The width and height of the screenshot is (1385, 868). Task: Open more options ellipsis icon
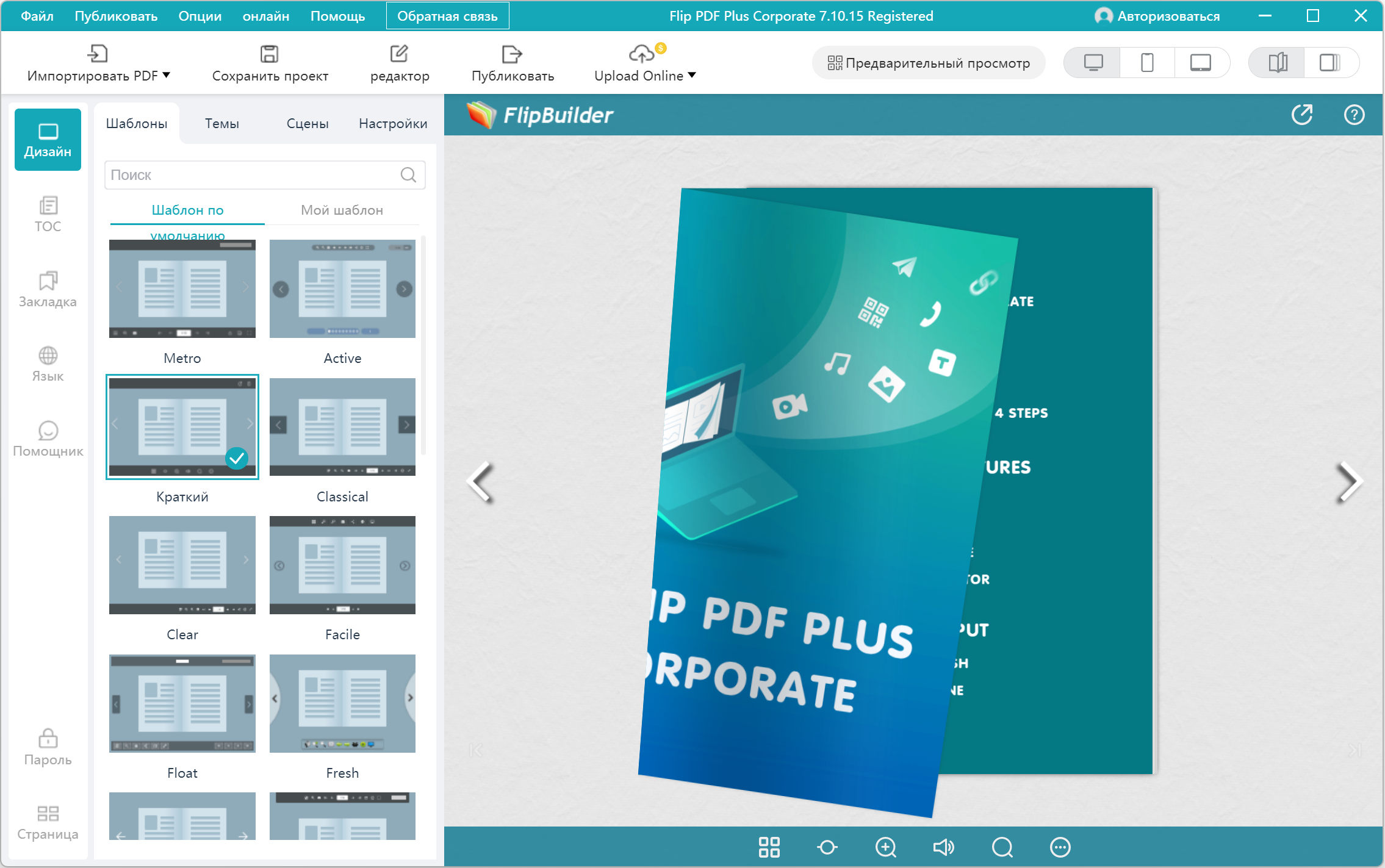coord(1060,847)
